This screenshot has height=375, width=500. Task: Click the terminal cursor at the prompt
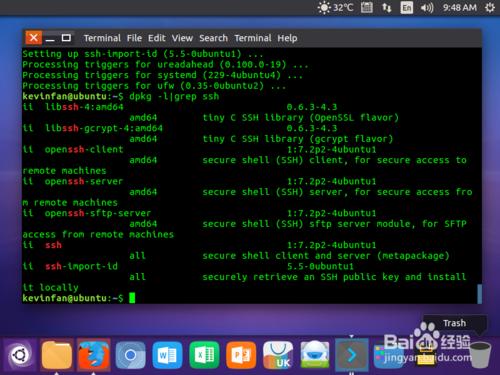point(132,298)
